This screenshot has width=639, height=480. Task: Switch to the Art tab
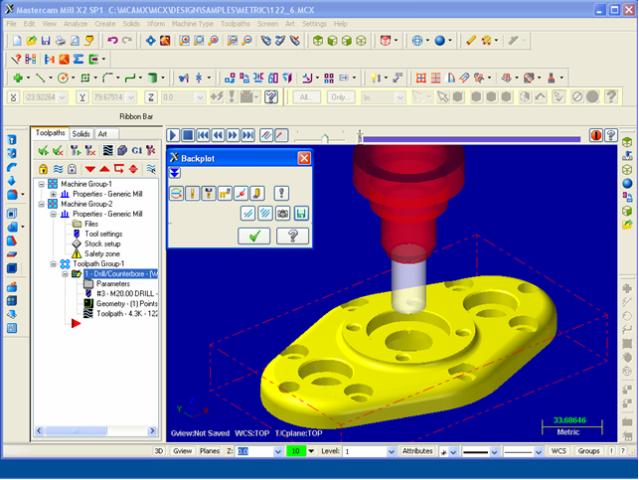pos(102,134)
